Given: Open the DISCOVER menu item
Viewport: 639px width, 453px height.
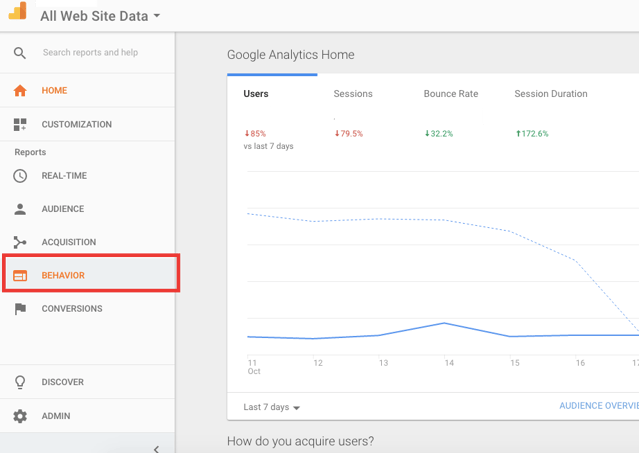Looking at the screenshot, I should (88, 382).
